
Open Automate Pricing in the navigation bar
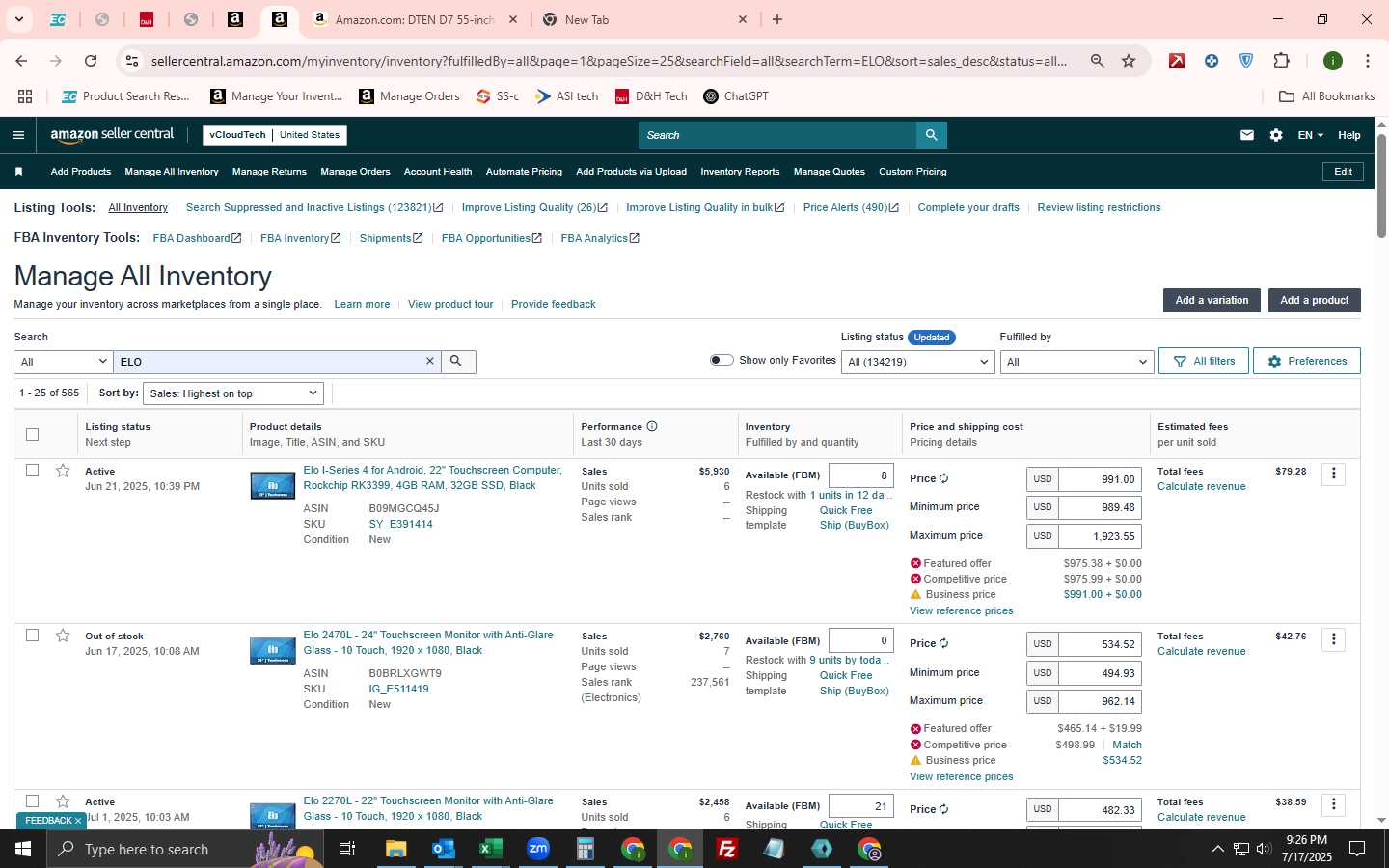[524, 172]
